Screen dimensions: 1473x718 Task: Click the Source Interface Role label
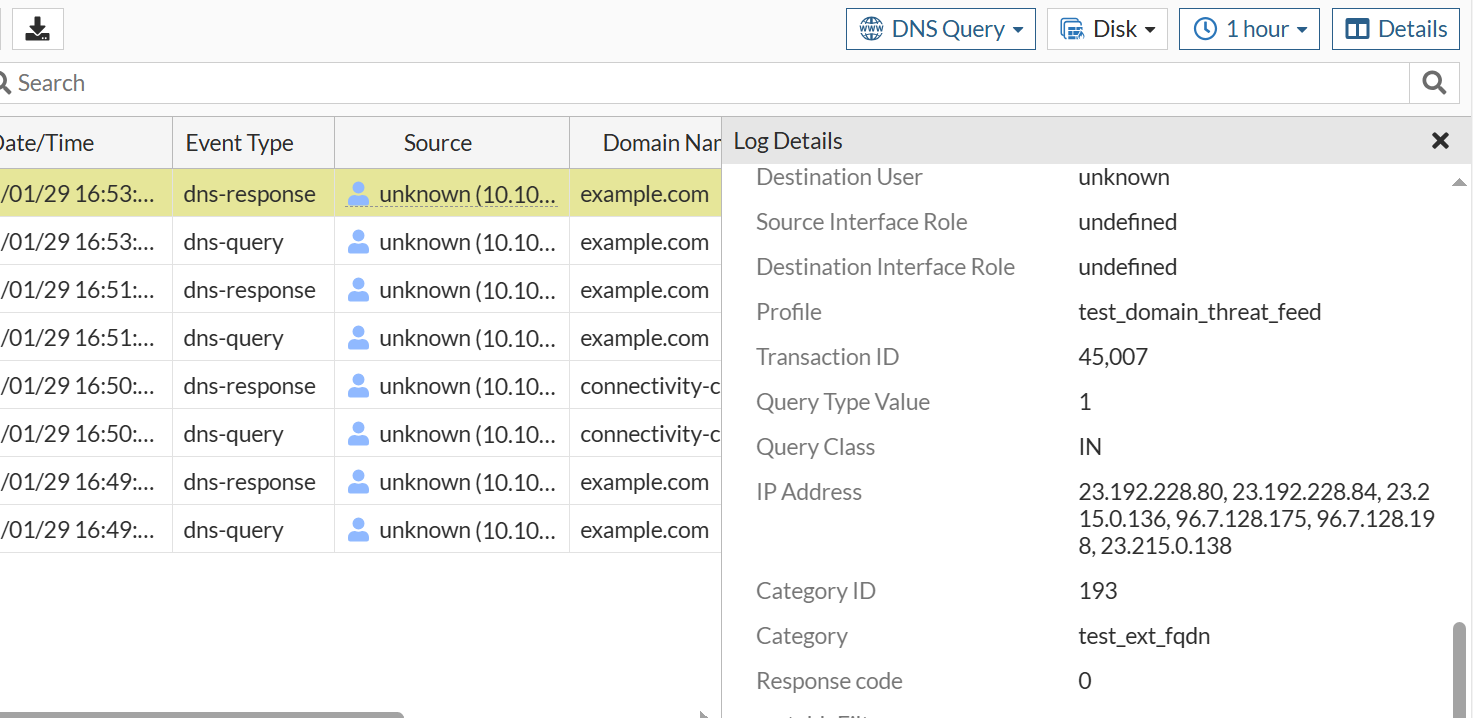[x=862, y=222]
